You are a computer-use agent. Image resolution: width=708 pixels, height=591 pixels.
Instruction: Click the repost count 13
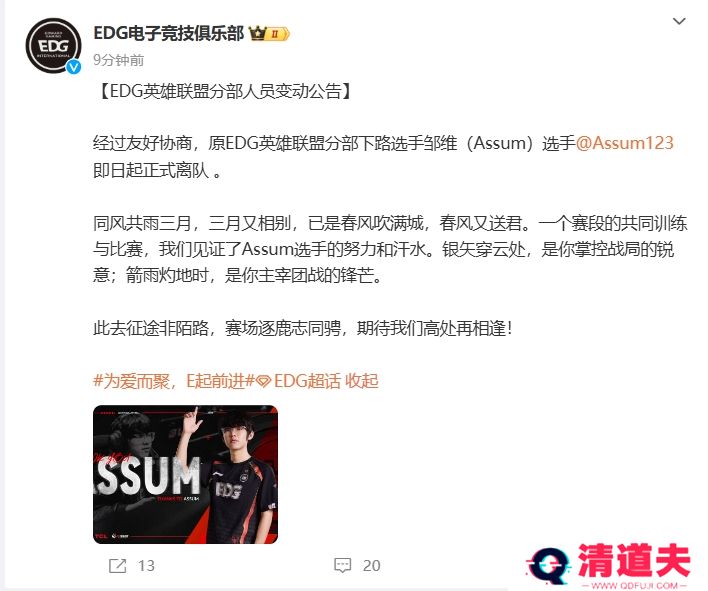pos(146,566)
